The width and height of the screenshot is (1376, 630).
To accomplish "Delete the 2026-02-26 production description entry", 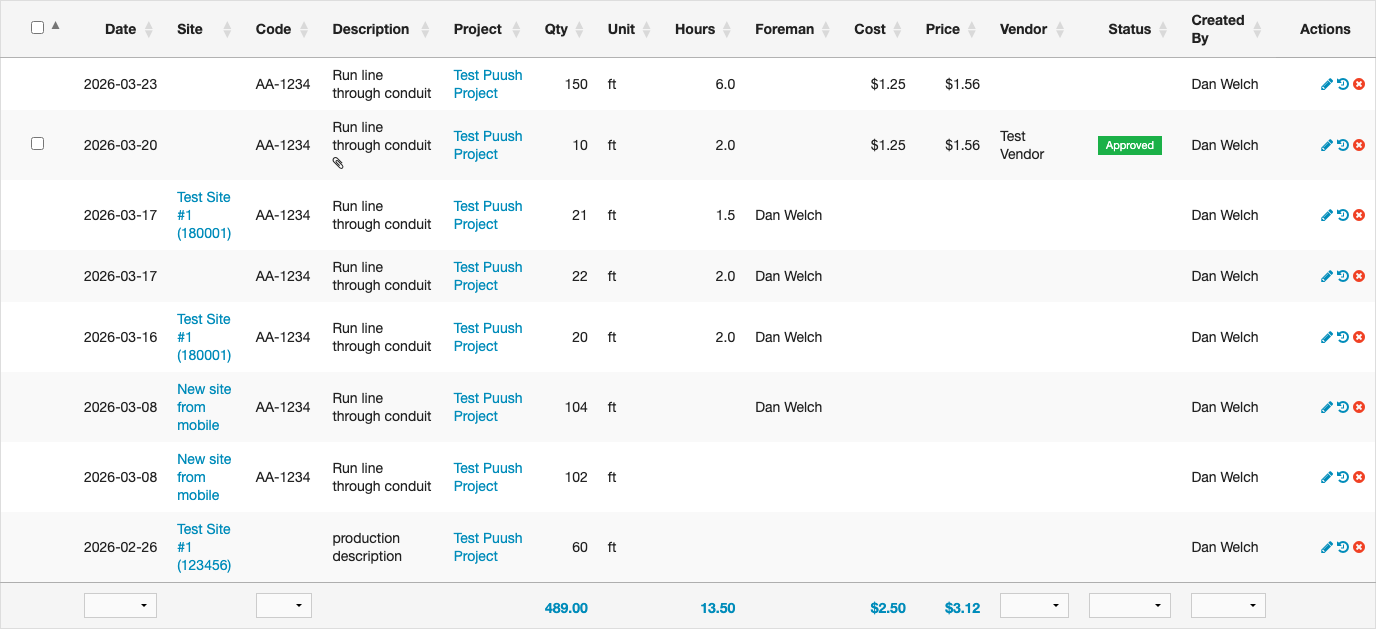I will (x=1359, y=547).
